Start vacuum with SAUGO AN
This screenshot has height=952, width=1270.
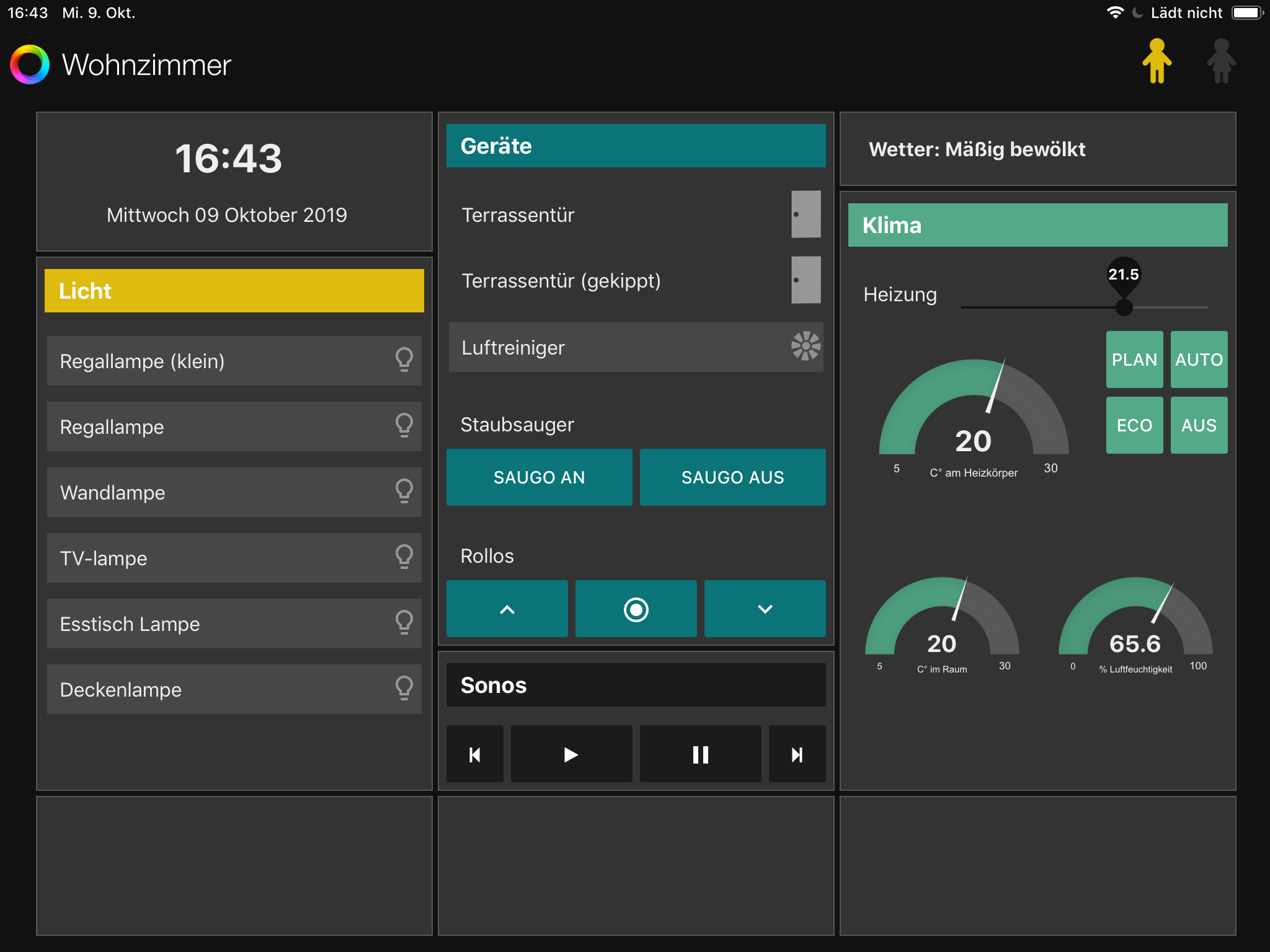coord(539,477)
